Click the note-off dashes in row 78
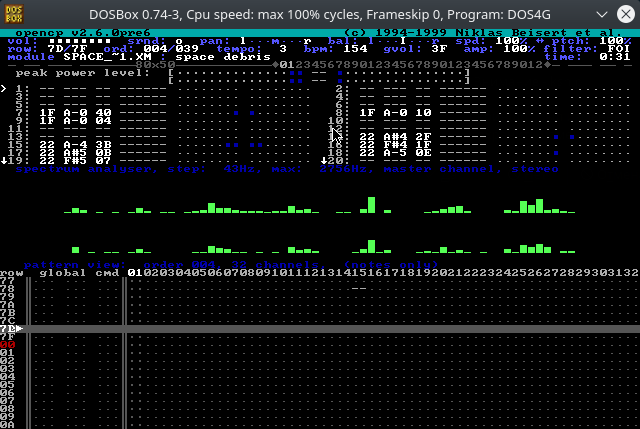This screenshot has width=640, height=429. (x=359, y=289)
